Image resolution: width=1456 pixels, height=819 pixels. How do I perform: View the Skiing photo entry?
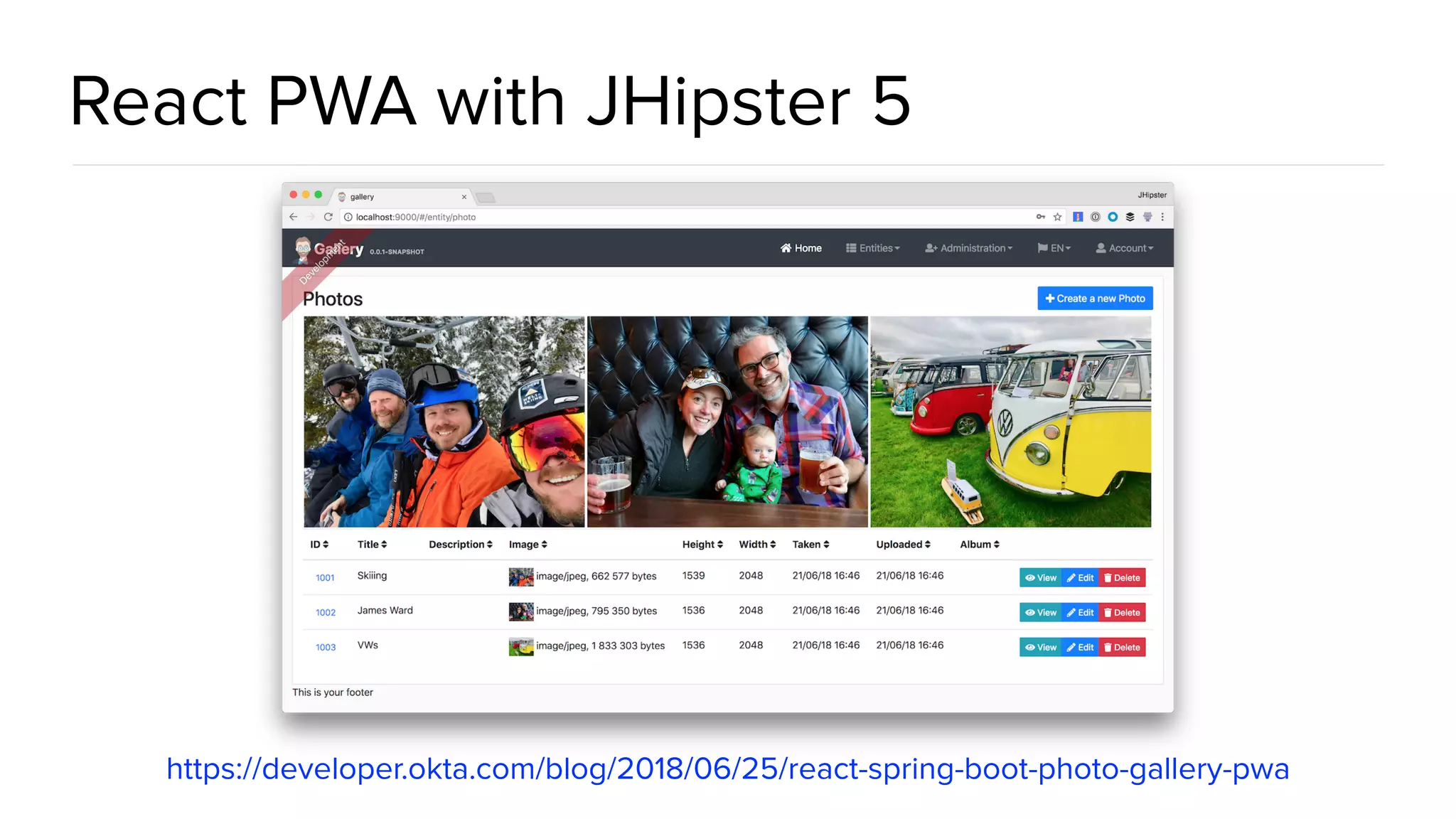pos(1041,578)
